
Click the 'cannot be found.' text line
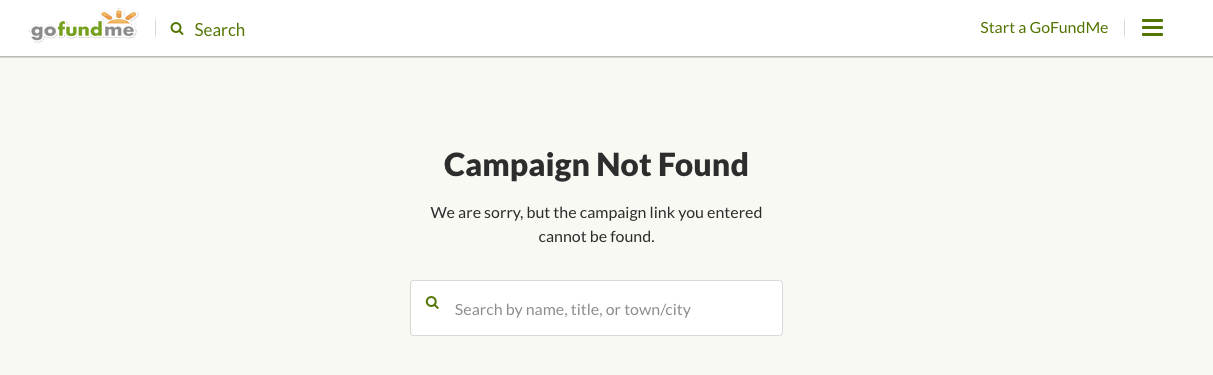596,238
